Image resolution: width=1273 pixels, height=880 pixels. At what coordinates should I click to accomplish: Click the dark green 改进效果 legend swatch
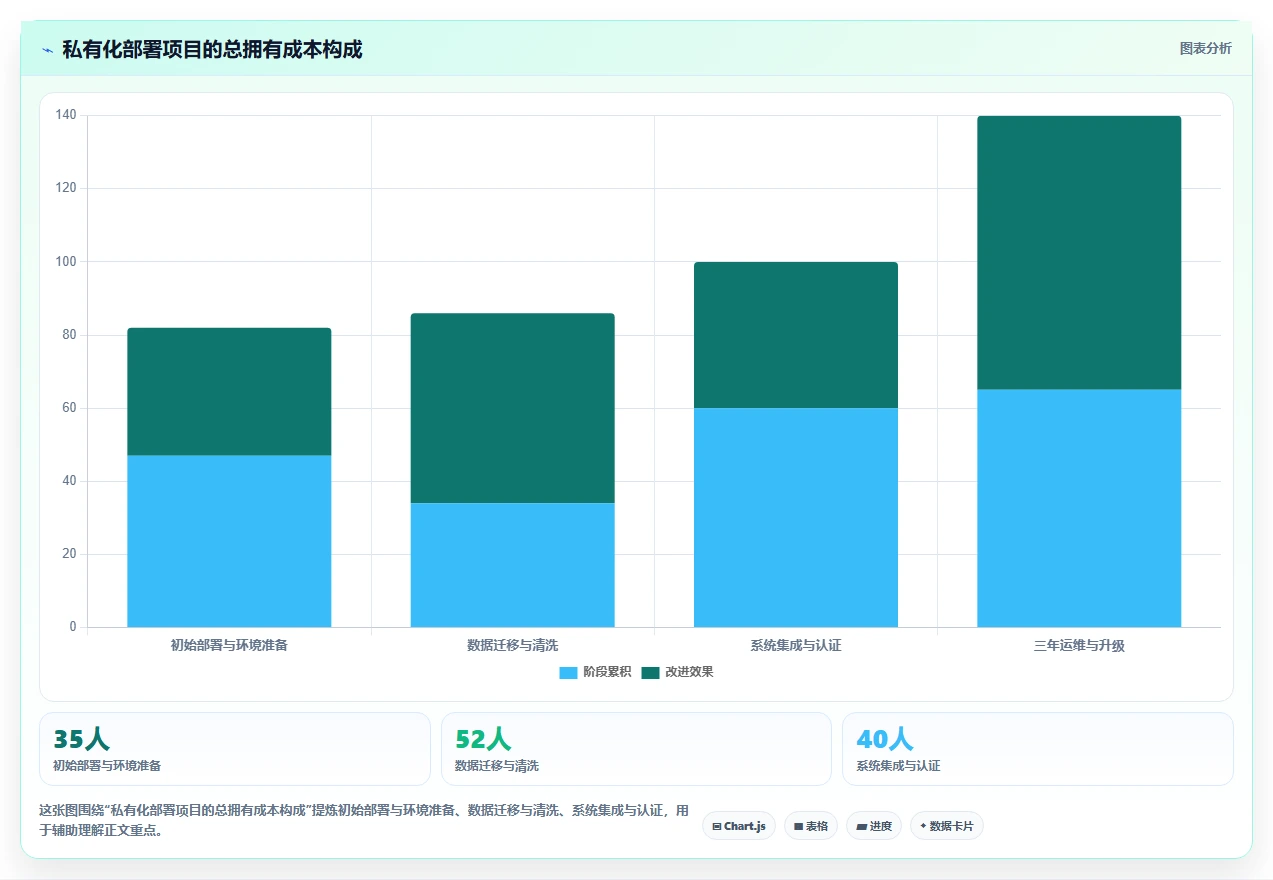coord(650,672)
